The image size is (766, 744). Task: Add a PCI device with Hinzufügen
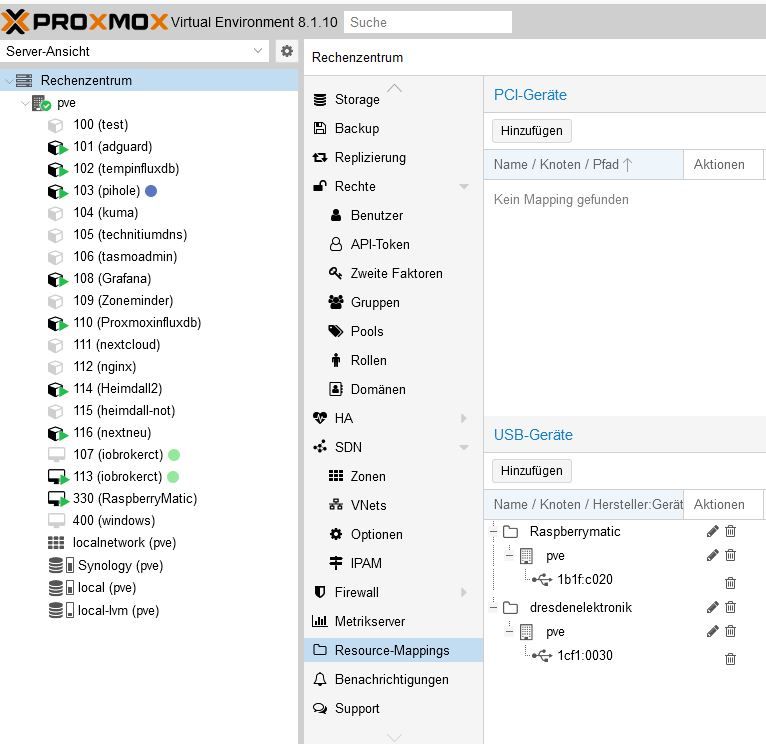tap(532, 131)
